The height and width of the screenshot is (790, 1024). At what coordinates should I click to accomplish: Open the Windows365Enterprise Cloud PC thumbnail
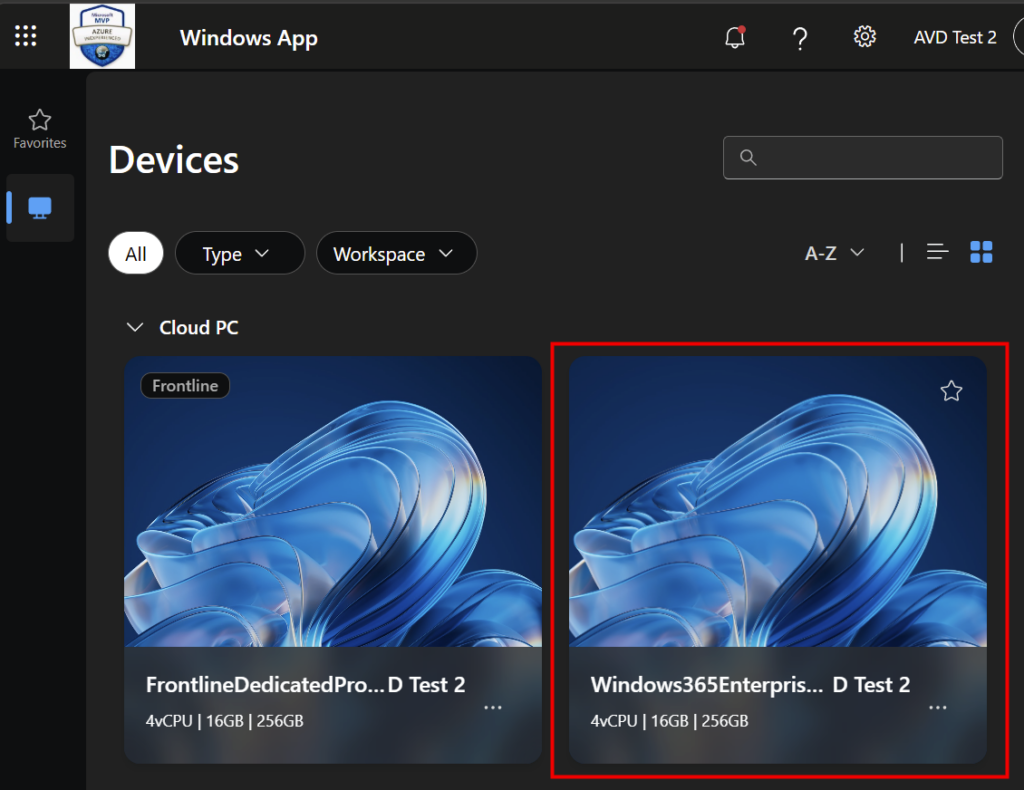click(777, 510)
